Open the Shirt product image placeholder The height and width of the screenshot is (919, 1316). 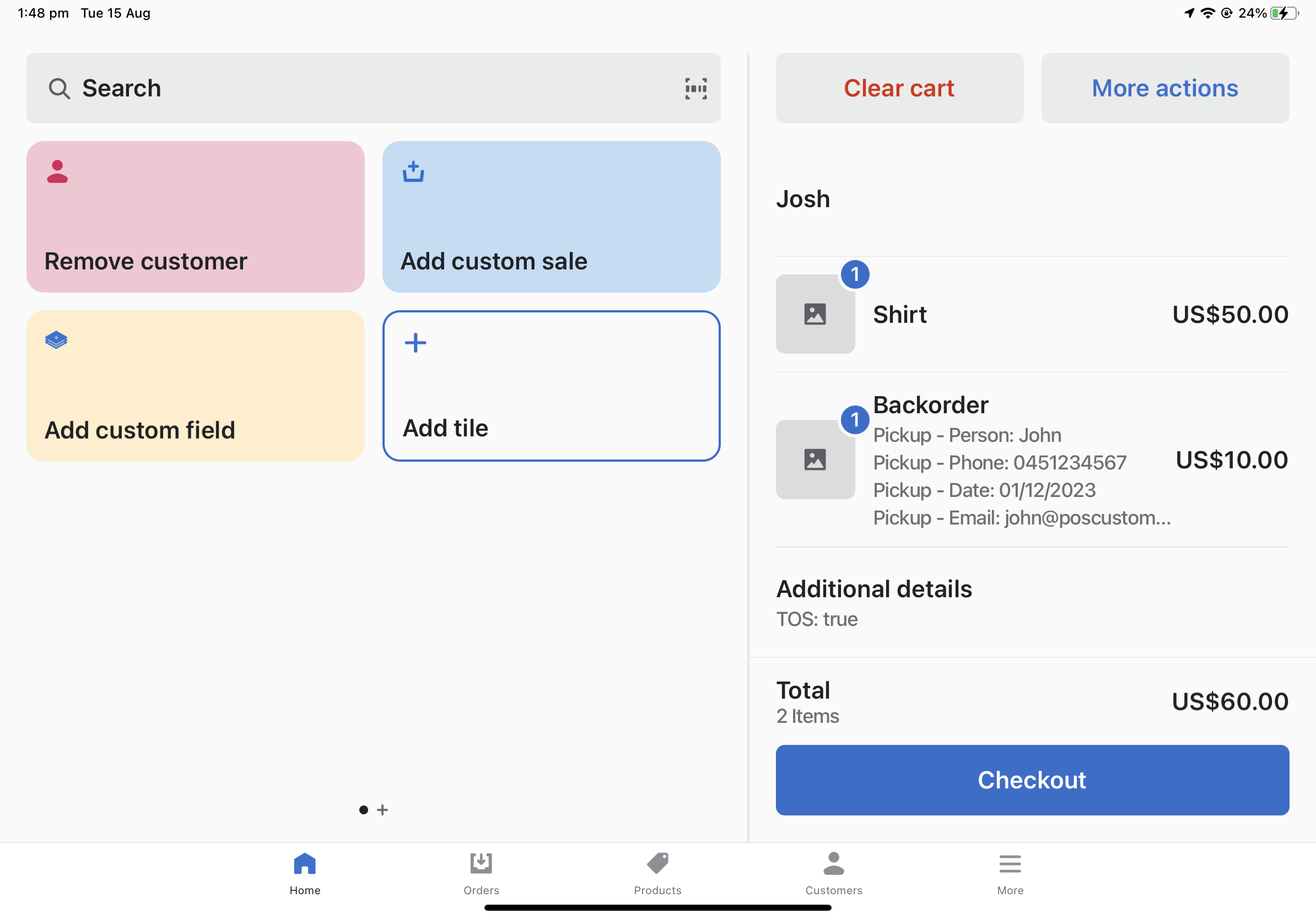tap(815, 314)
